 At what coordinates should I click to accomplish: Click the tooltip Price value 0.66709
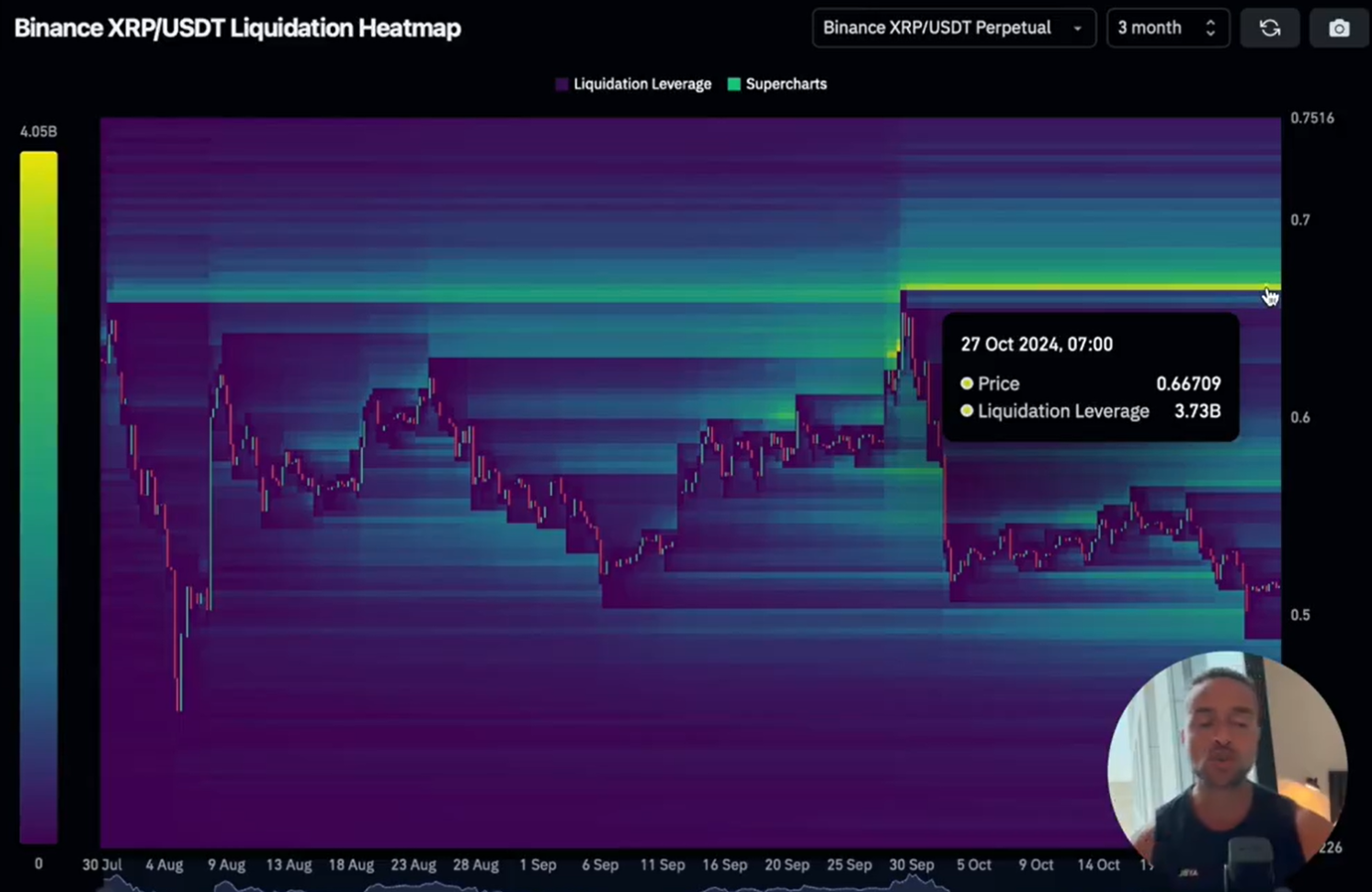(x=1188, y=384)
